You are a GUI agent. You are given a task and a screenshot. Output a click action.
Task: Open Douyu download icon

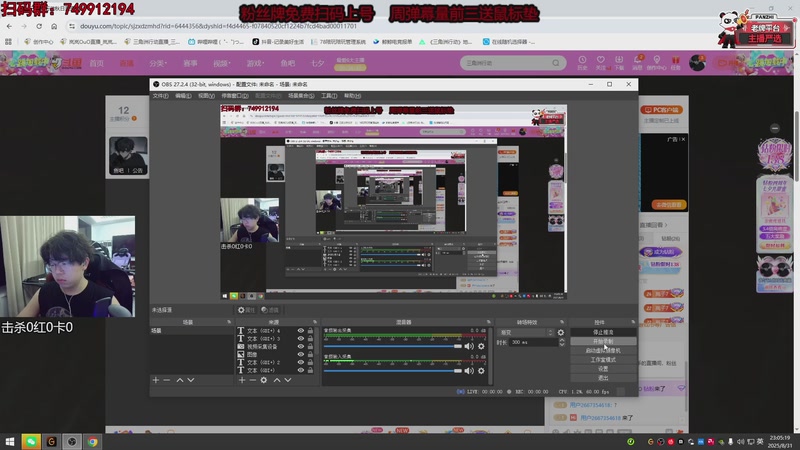[619, 63]
